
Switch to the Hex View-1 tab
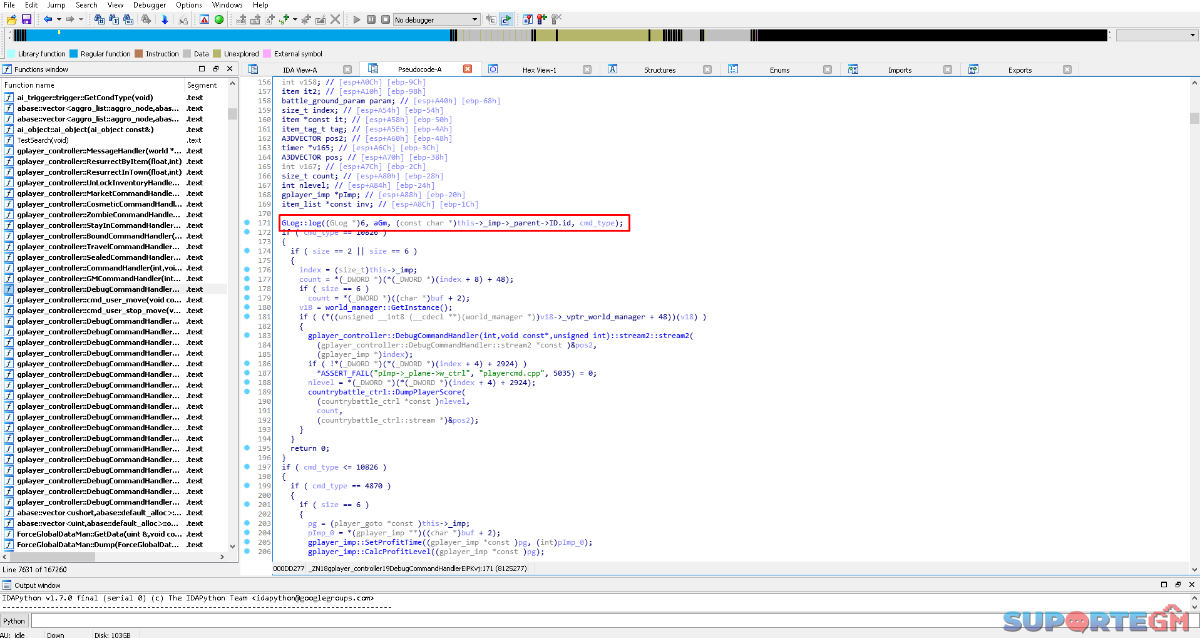click(540, 70)
